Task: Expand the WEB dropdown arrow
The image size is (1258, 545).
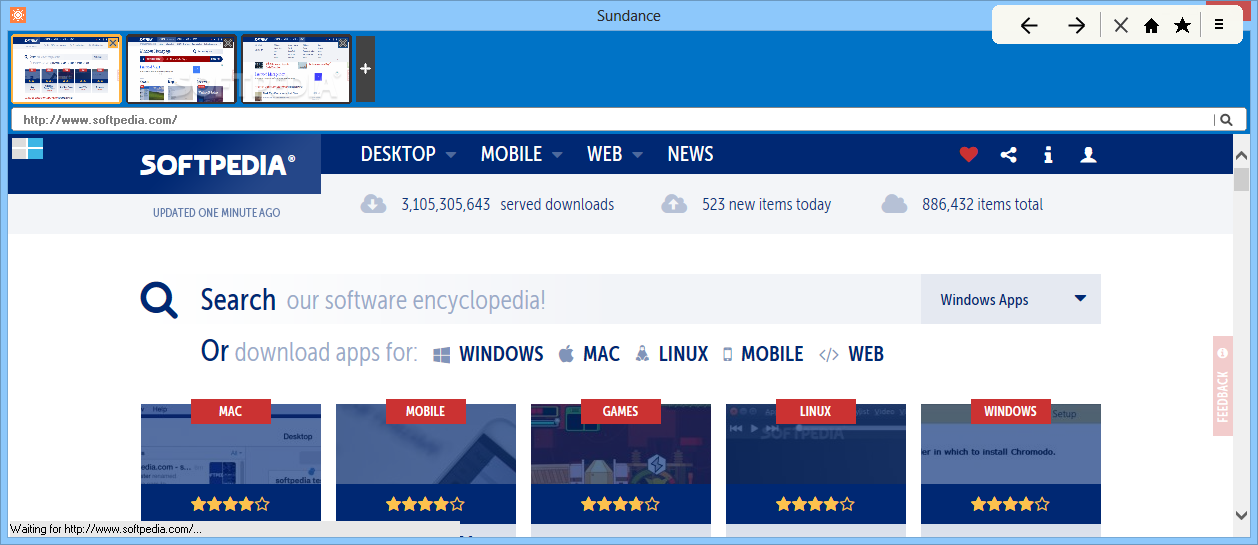Action: tap(637, 155)
